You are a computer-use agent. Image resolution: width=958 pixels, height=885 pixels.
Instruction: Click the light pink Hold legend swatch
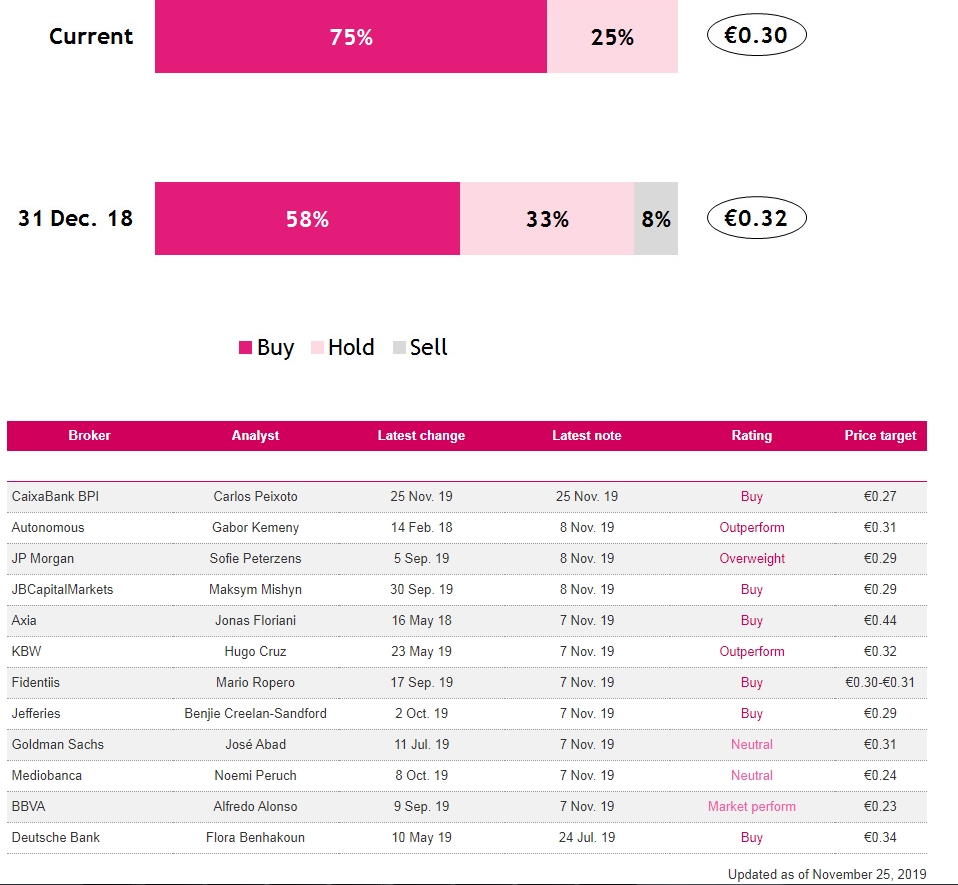point(317,348)
